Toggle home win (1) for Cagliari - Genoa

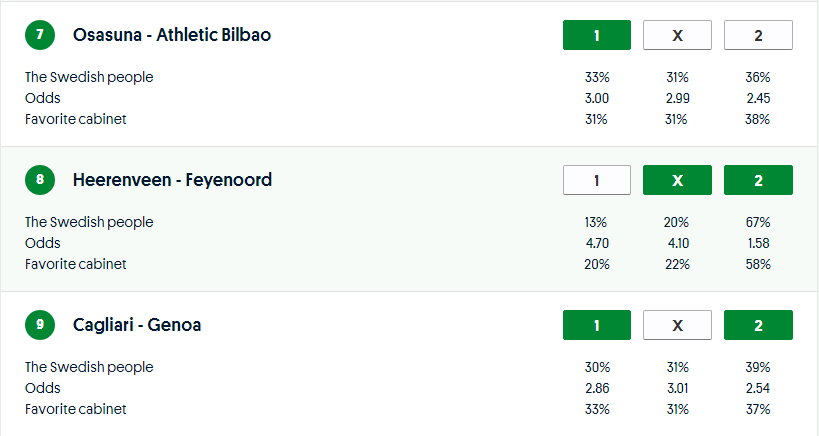coord(597,325)
